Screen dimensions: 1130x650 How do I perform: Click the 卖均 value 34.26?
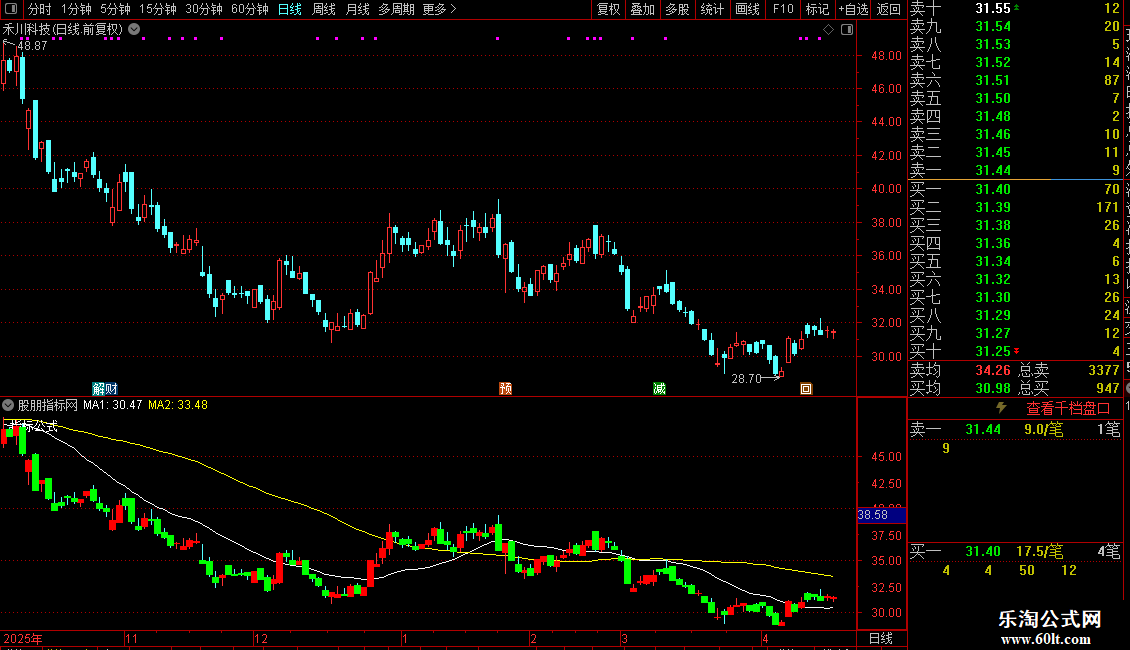point(993,370)
